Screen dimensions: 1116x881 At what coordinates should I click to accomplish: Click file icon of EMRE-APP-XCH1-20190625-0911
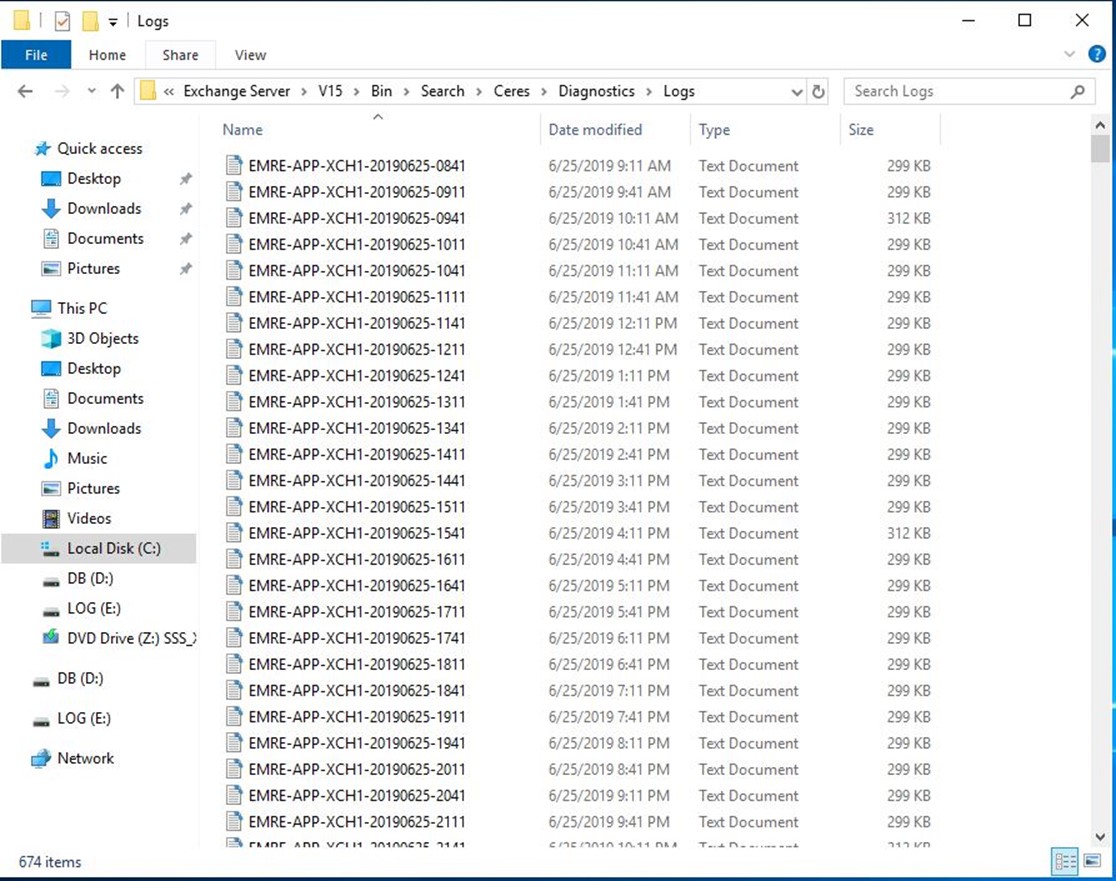point(233,191)
